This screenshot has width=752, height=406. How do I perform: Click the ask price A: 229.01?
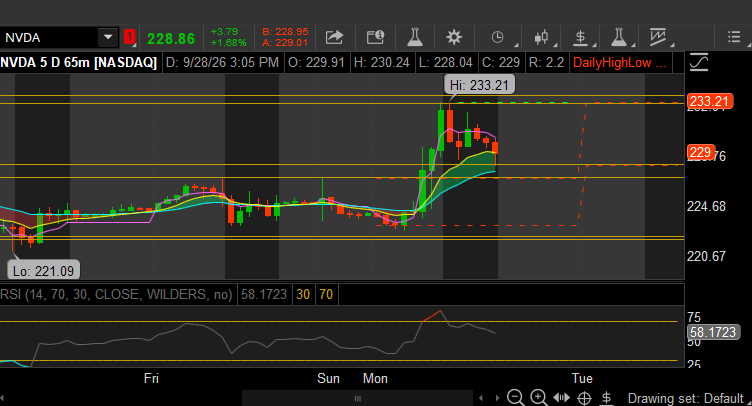[285, 43]
